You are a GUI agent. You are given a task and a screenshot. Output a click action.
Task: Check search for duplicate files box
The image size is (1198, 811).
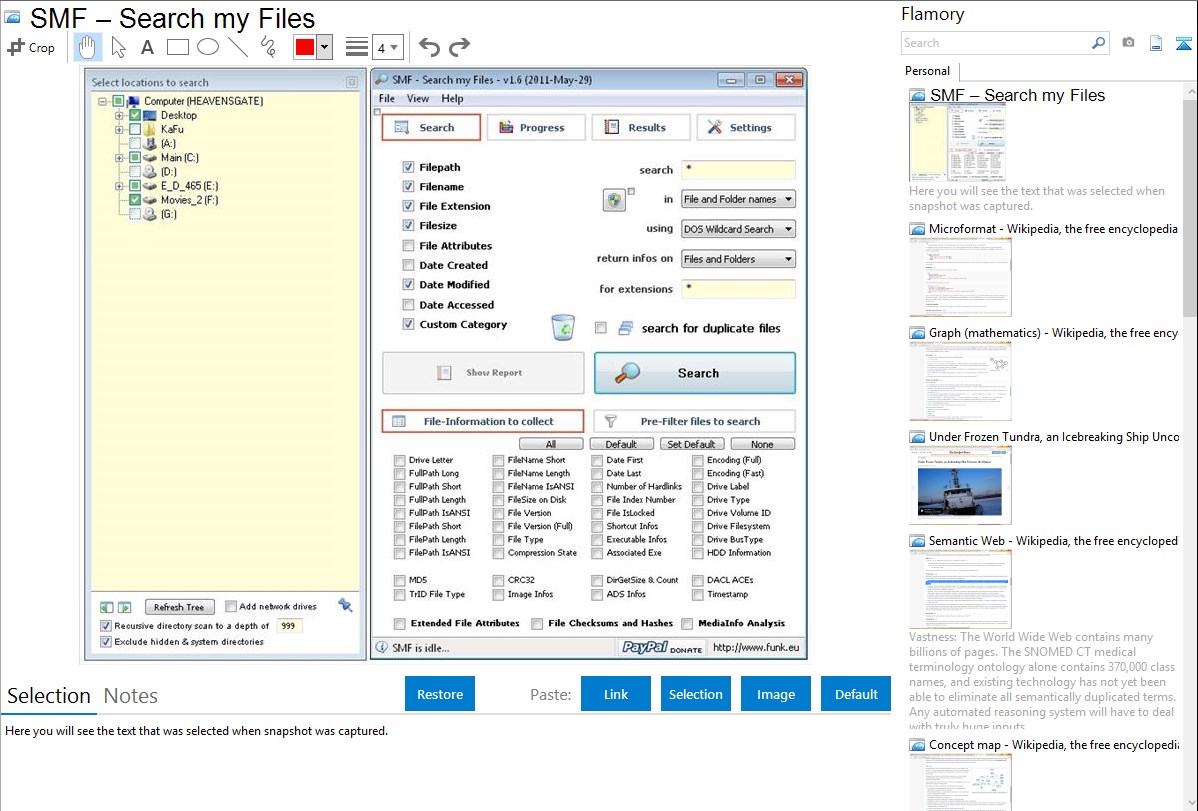(601, 328)
